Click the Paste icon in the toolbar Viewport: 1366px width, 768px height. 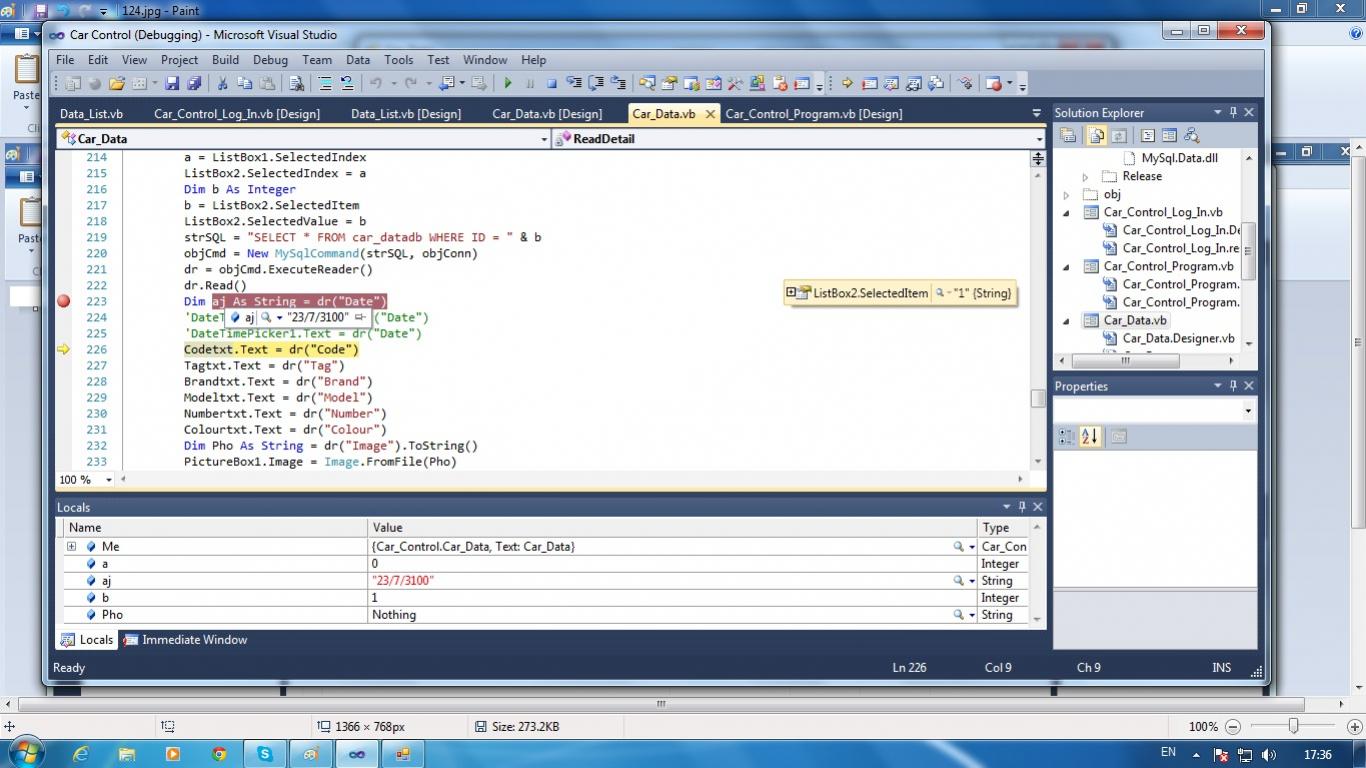click(267, 84)
